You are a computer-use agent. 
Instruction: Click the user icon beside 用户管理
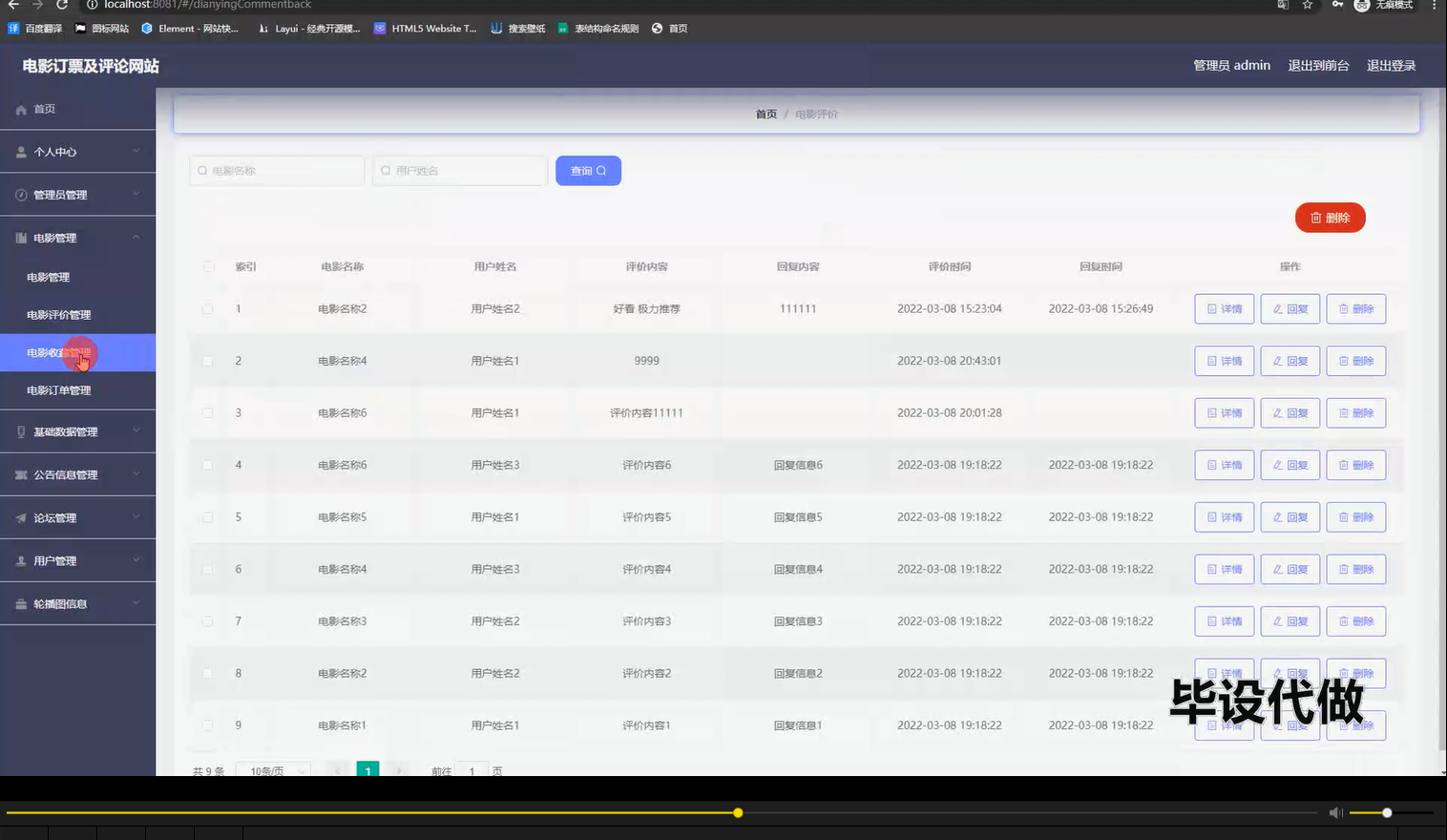[x=21, y=561]
